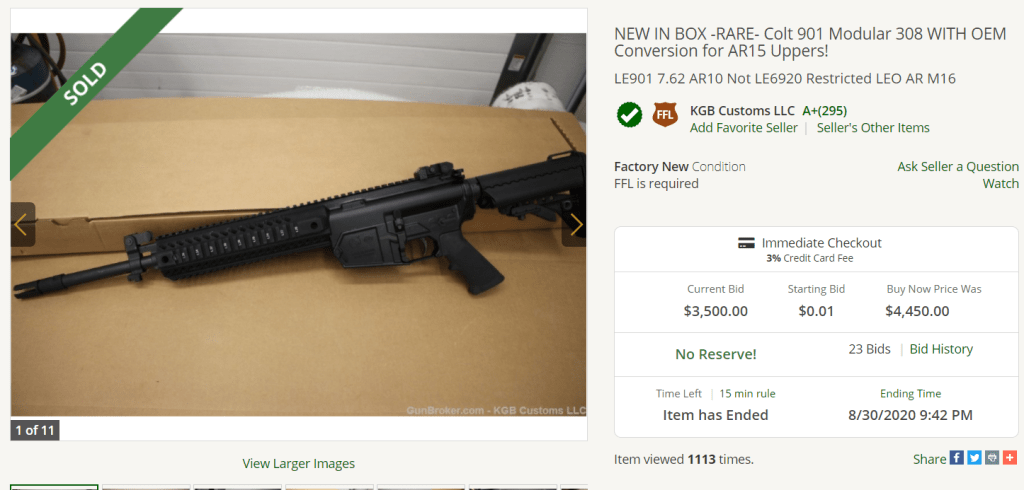Open more share options plus icon
Image resolution: width=1024 pixels, height=490 pixels.
click(1010, 459)
